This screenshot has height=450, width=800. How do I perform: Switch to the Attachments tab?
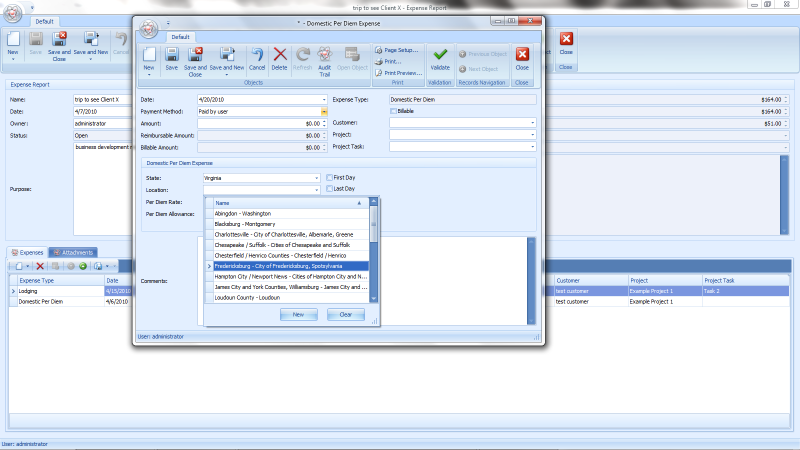tap(74, 253)
